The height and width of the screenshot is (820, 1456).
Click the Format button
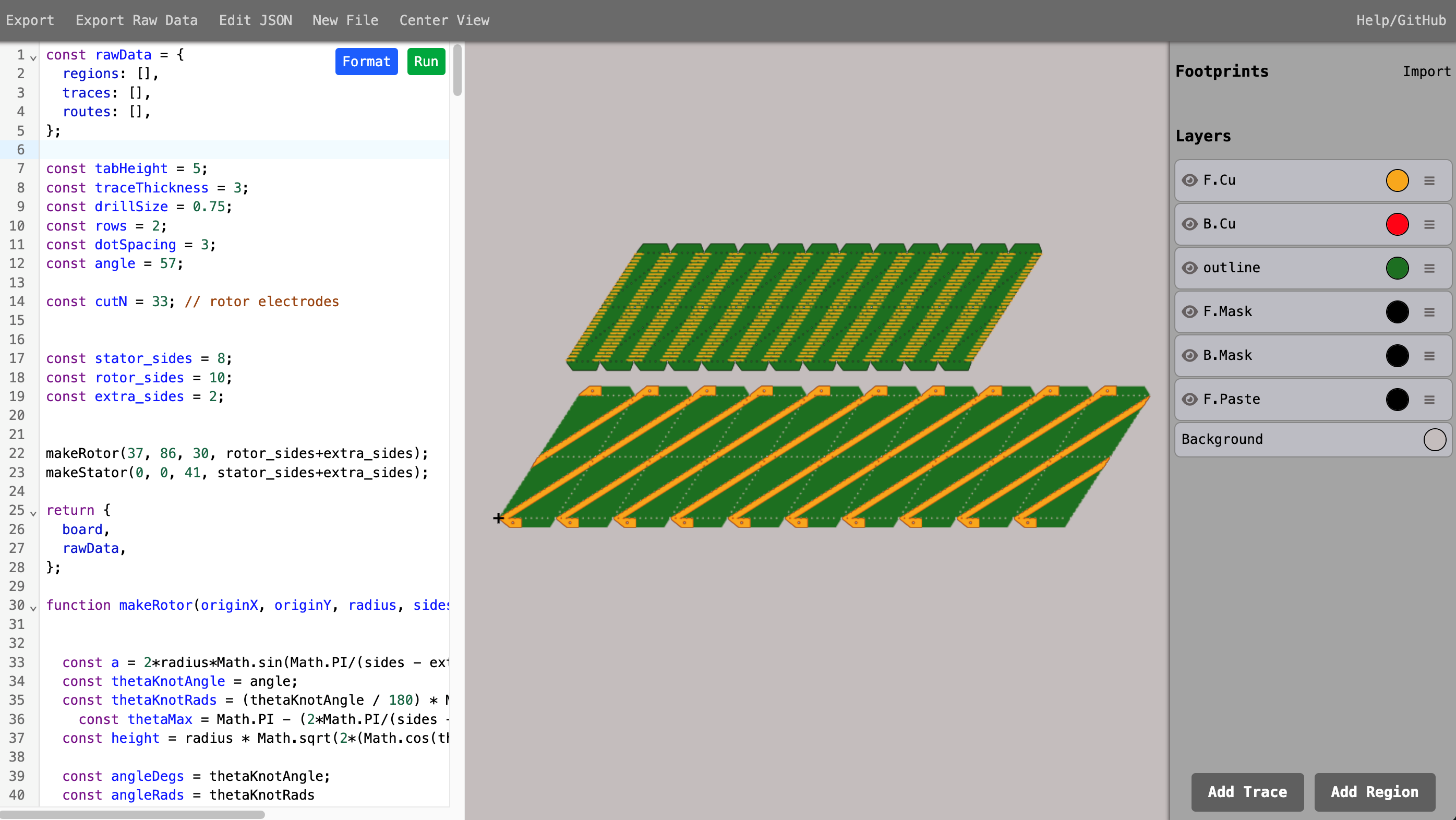tap(366, 61)
